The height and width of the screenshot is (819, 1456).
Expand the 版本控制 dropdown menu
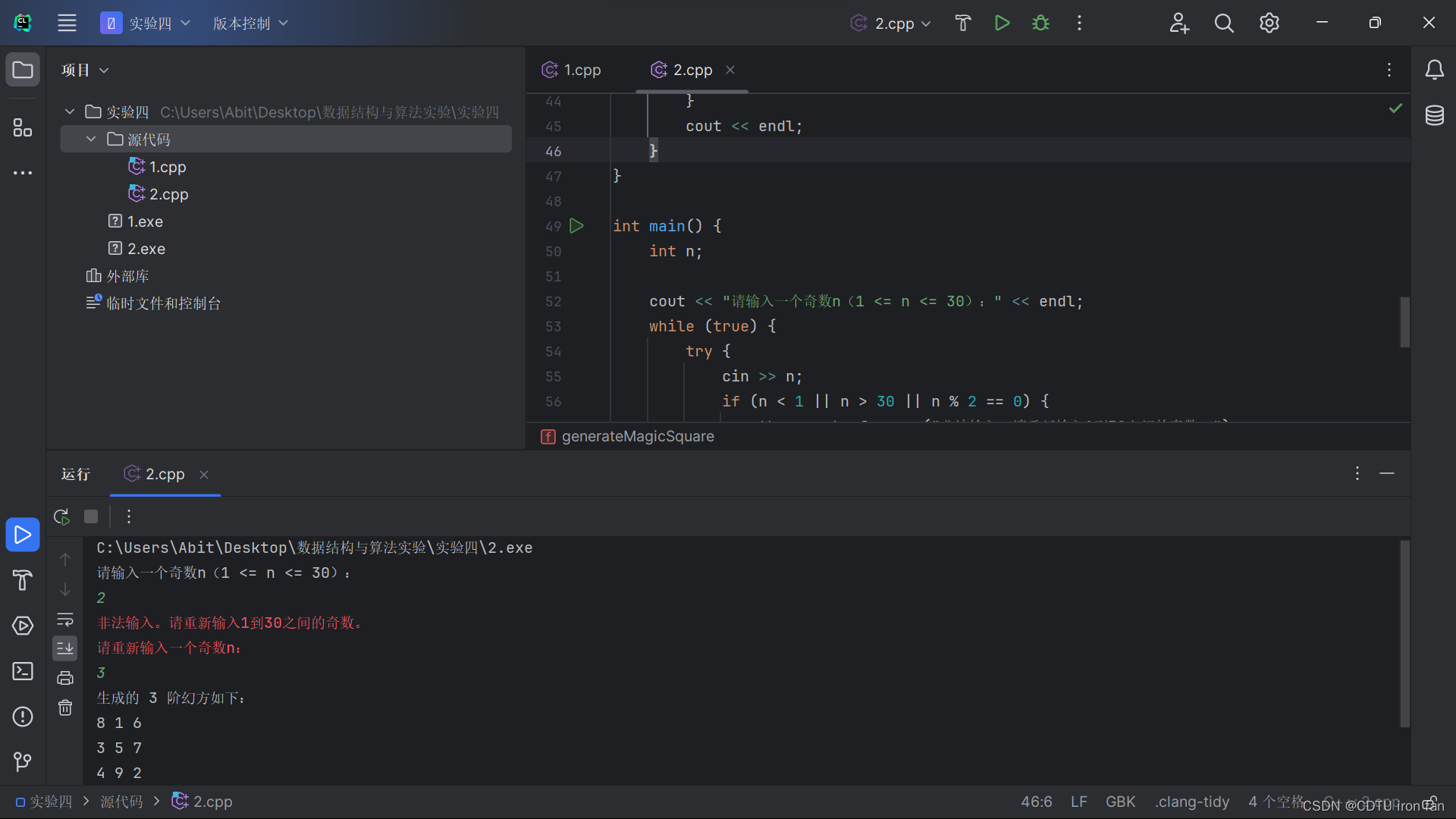[x=250, y=23]
